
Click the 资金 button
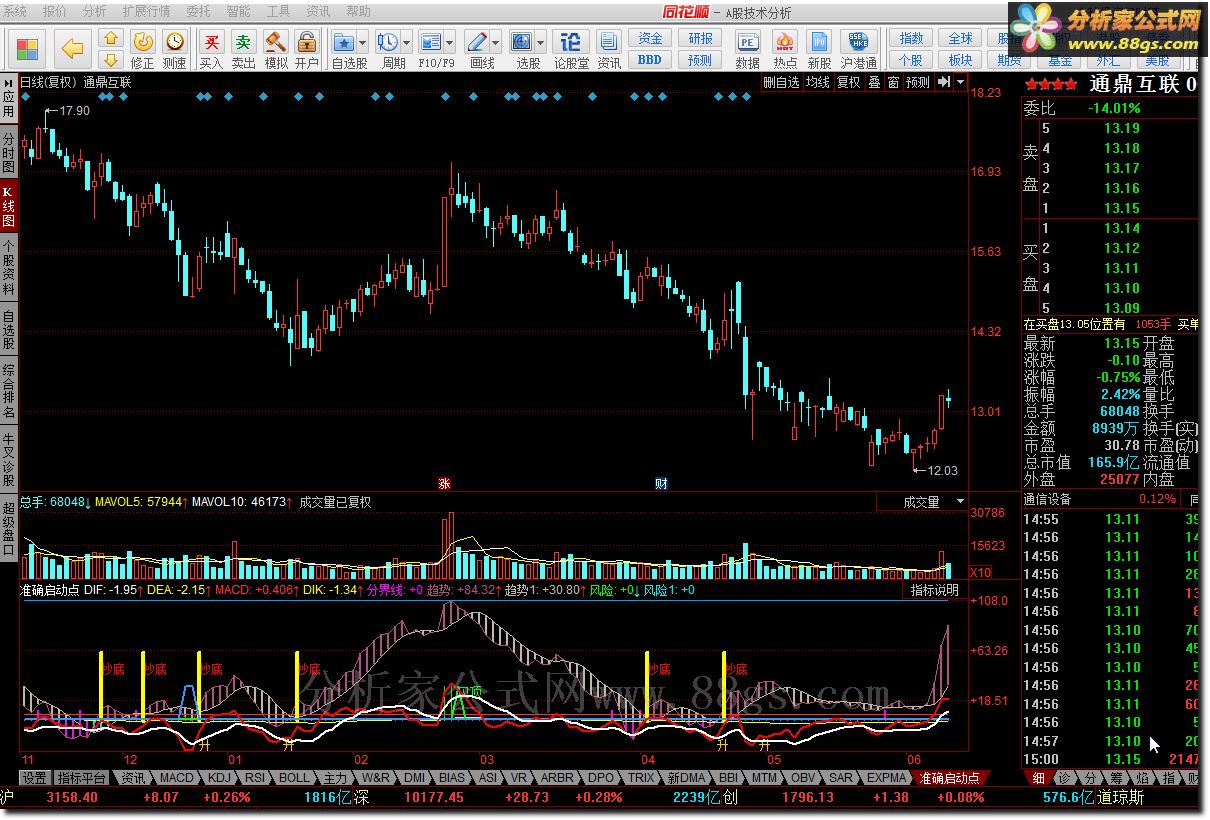point(650,38)
